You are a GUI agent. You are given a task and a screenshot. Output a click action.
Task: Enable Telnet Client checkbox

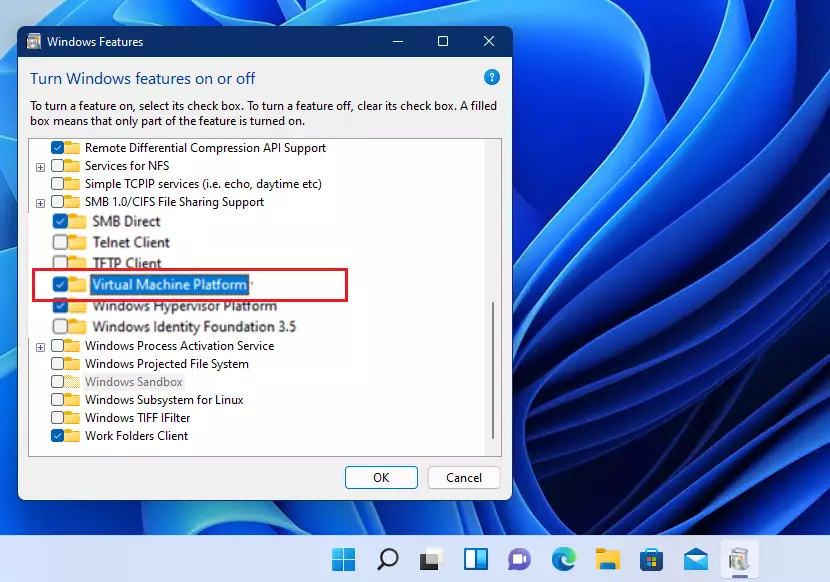tap(60, 242)
